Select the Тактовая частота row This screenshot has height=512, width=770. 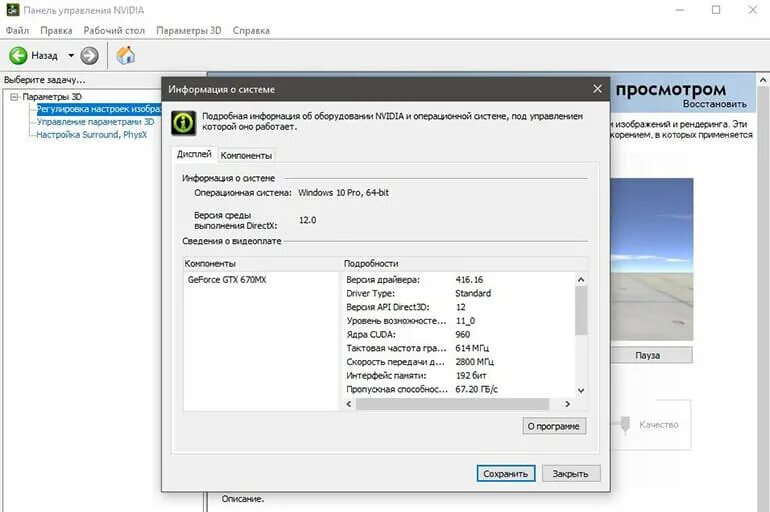[460, 348]
